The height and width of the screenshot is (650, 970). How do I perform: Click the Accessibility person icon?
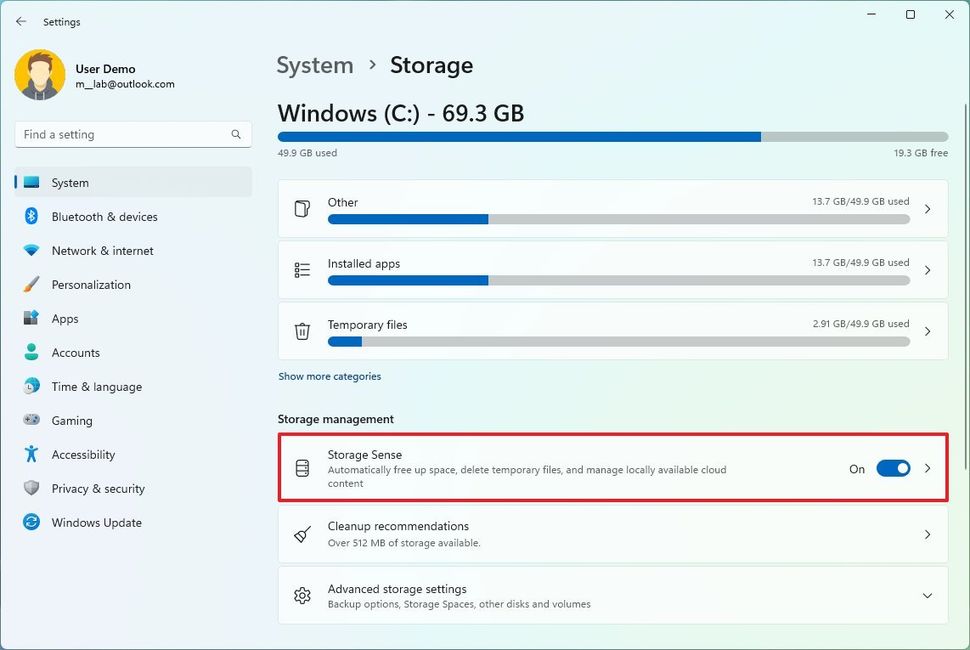point(31,455)
